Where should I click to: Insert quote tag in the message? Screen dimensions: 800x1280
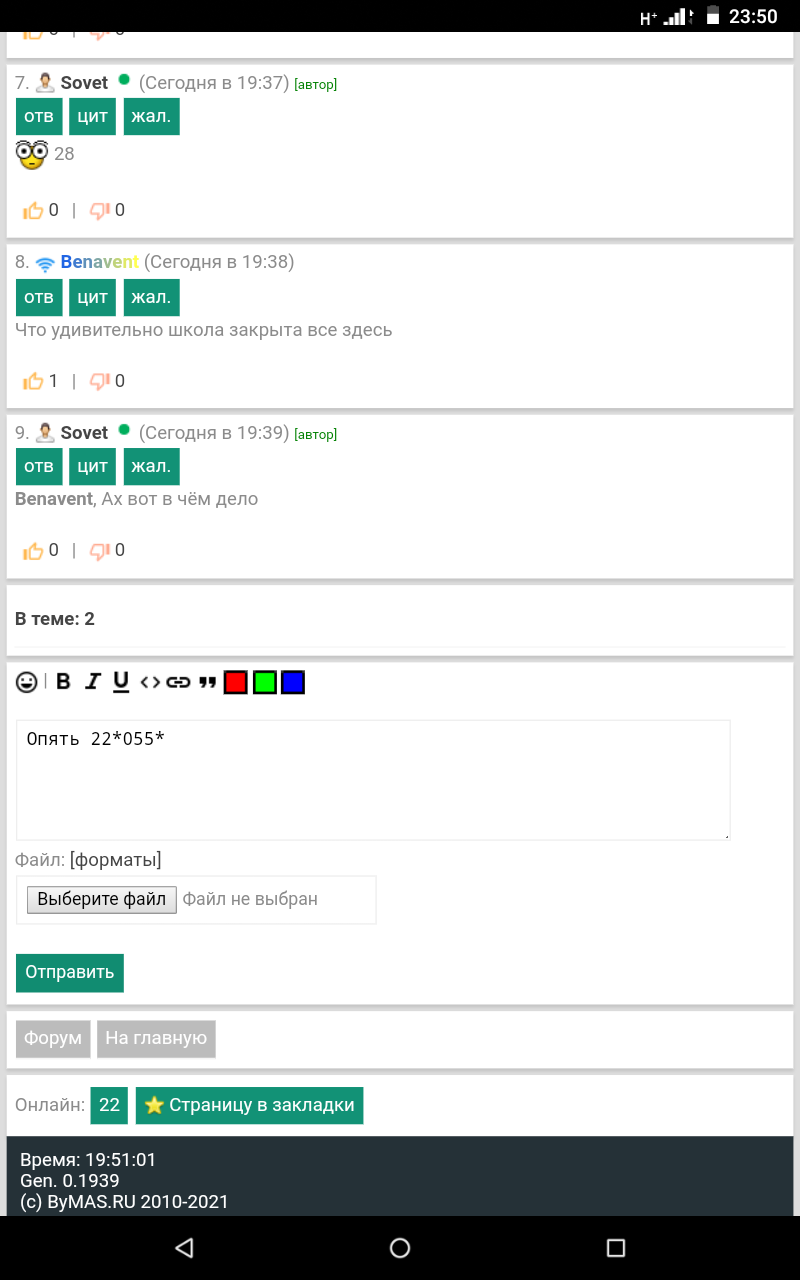click(x=207, y=682)
